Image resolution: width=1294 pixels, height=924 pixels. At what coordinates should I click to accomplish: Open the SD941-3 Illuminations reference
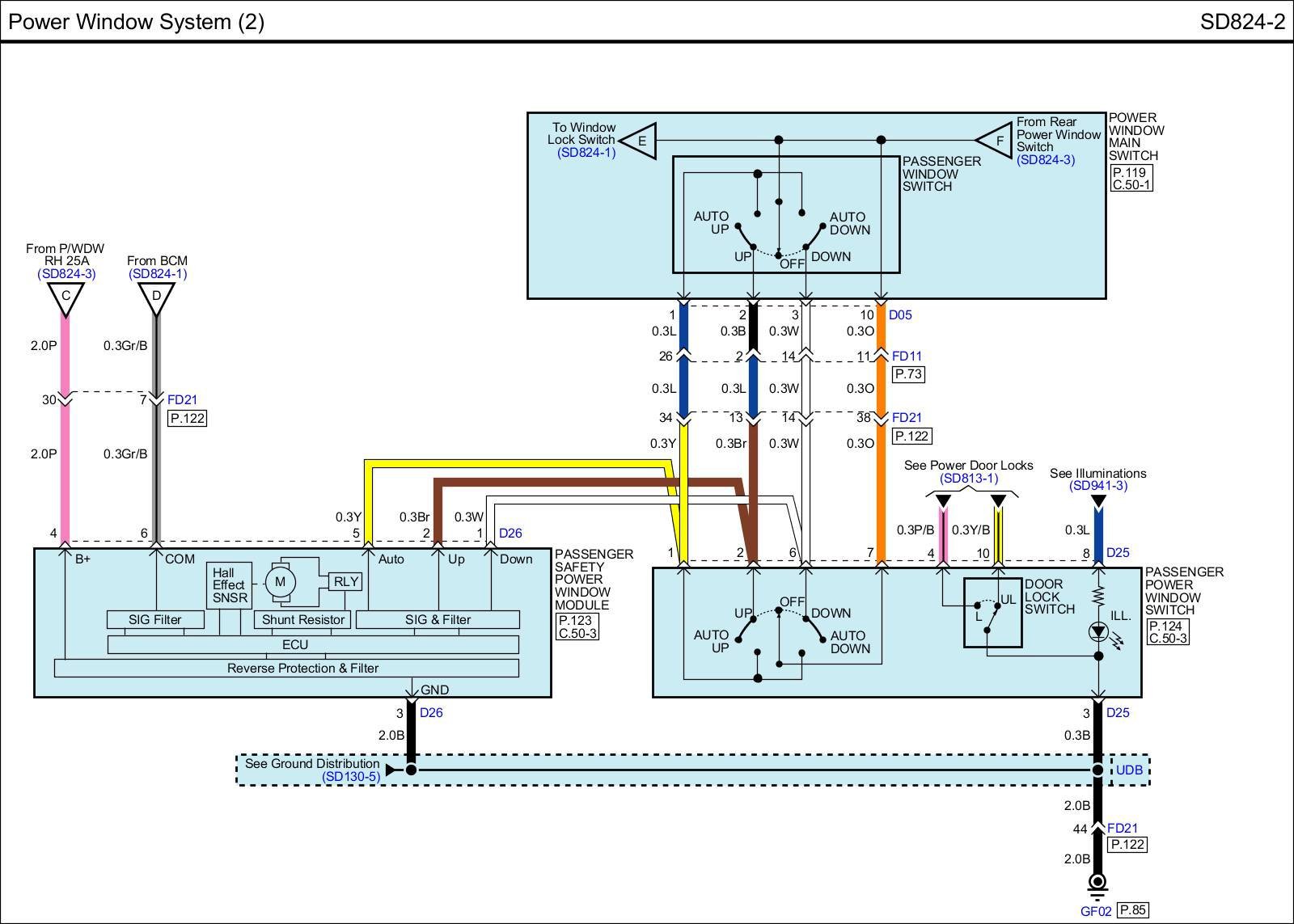pyautogui.click(x=1097, y=486)
